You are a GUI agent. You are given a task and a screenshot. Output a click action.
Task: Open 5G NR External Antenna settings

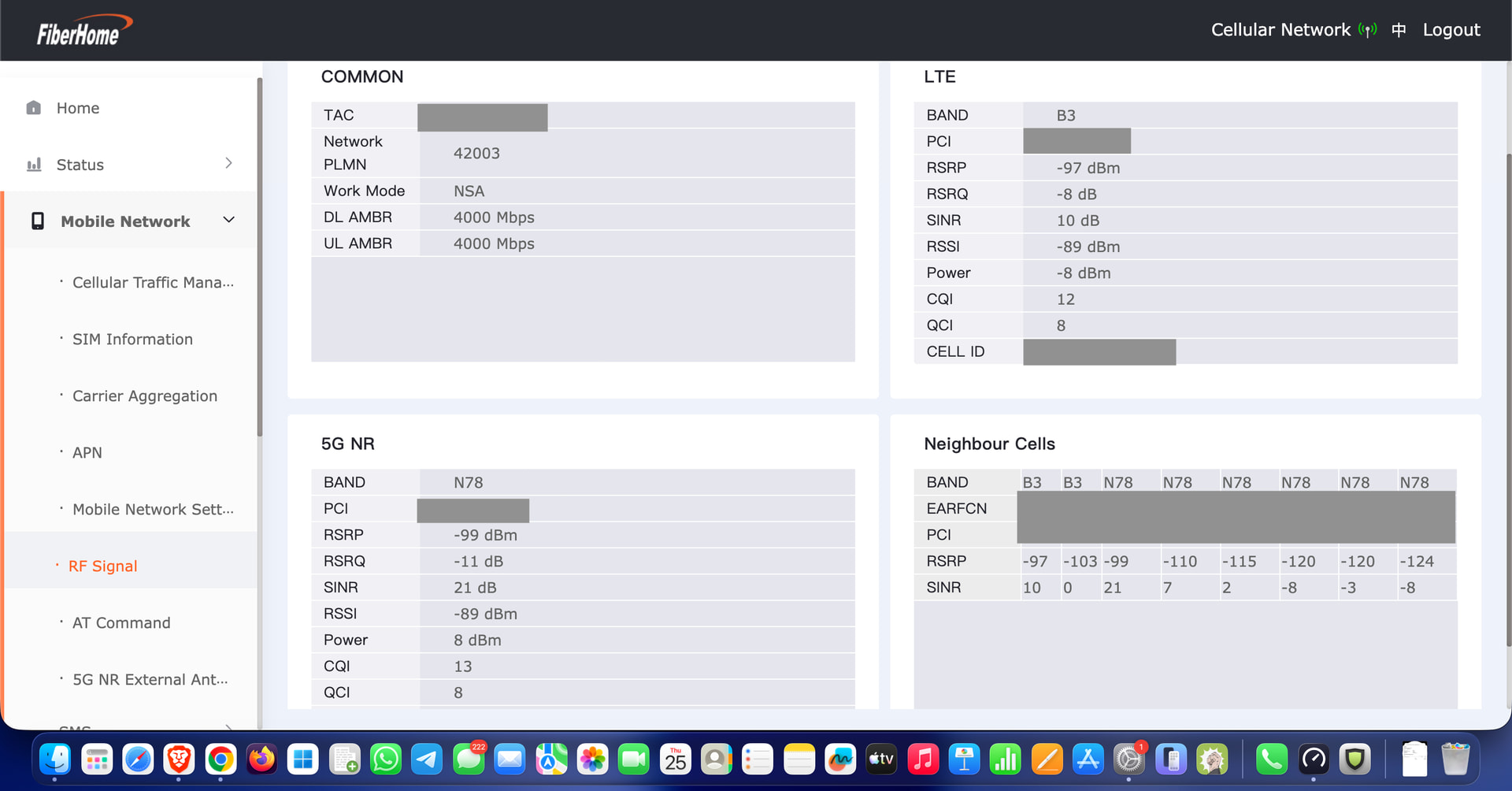(150, 680)
